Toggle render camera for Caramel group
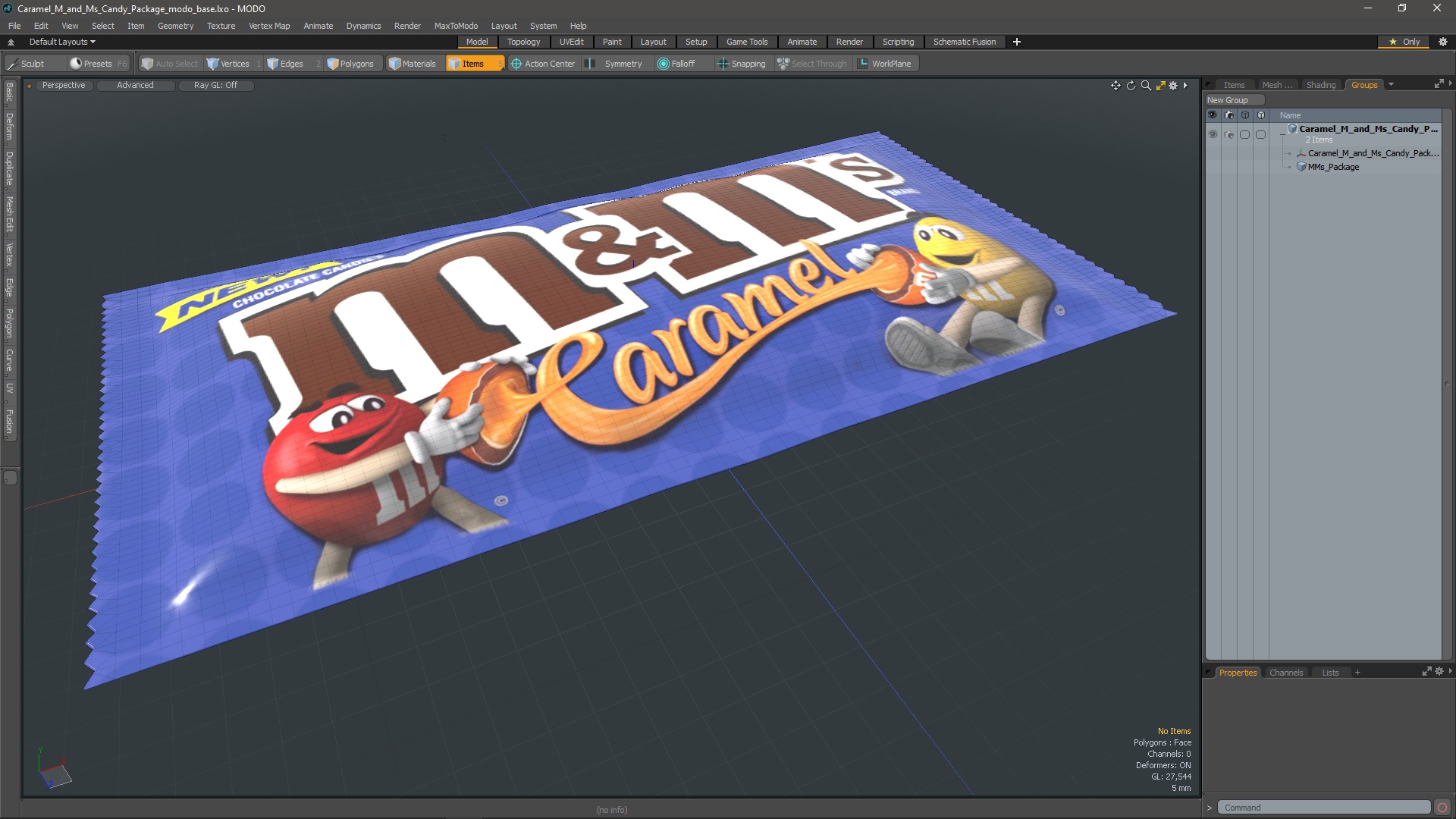 click(x=1229, y=135)
